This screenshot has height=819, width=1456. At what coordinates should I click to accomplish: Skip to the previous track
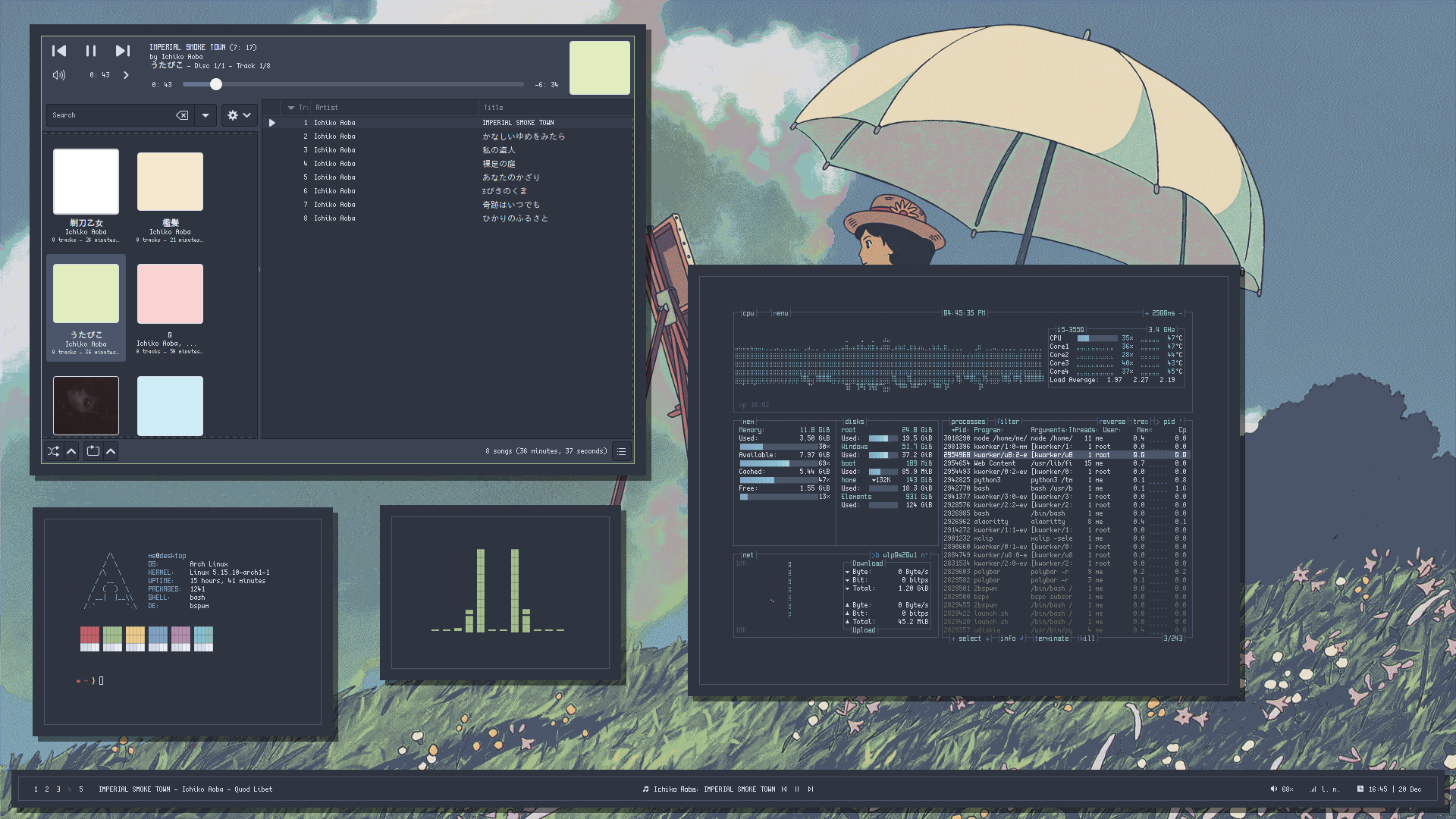click(59, 51)
